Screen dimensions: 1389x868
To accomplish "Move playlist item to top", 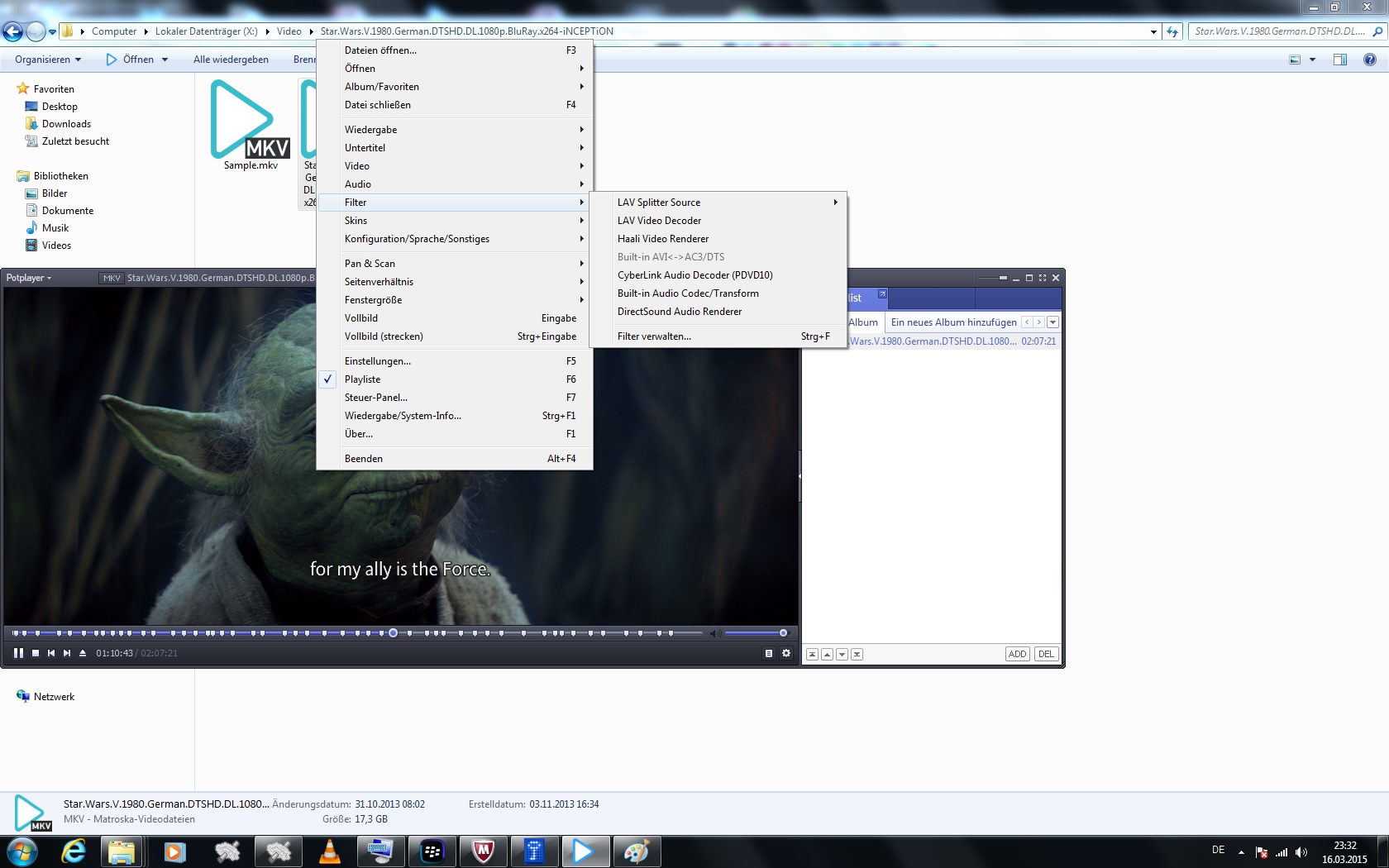I will 813,654.
